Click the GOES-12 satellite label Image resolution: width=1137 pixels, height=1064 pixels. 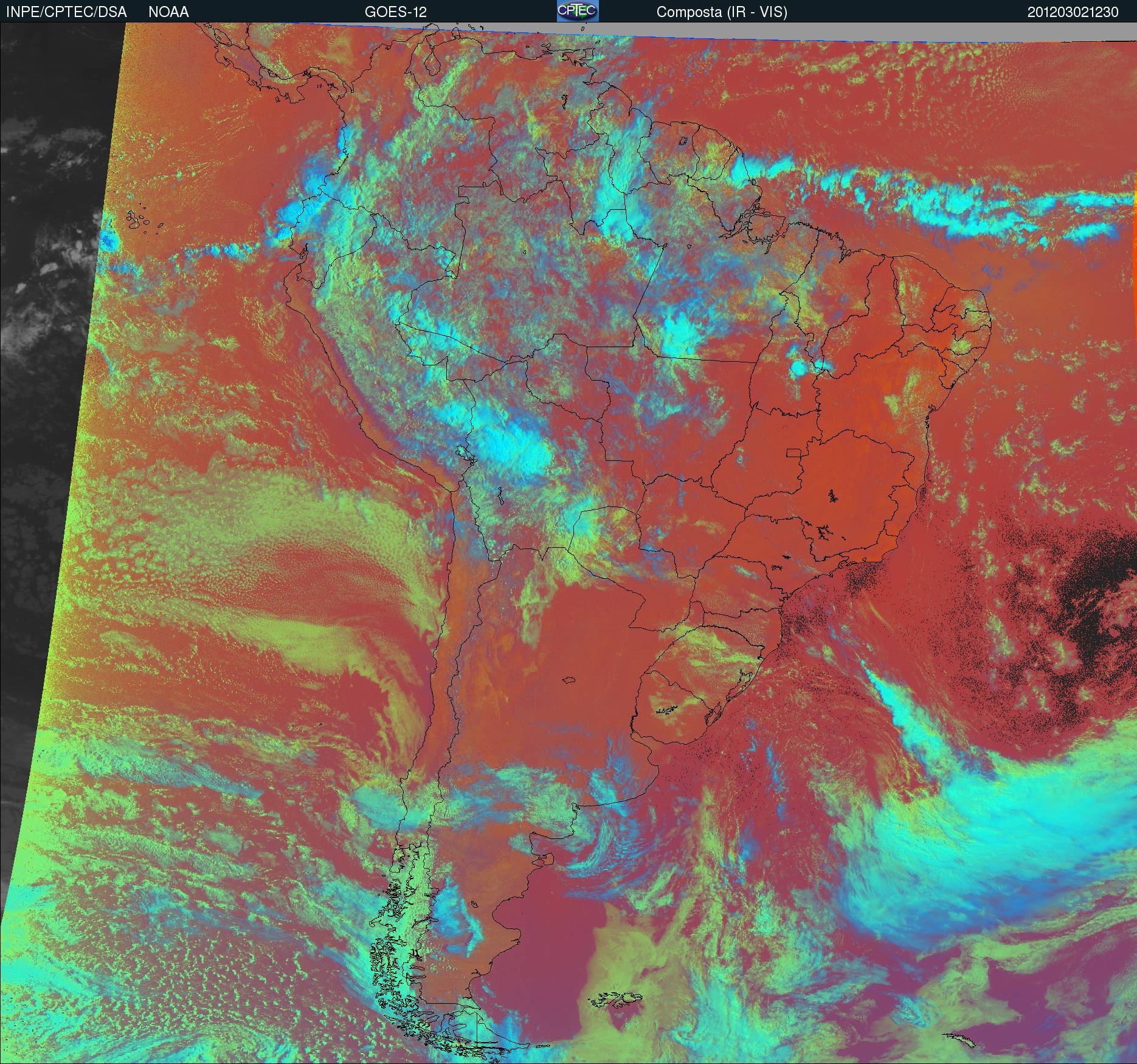tap(396, 12)
